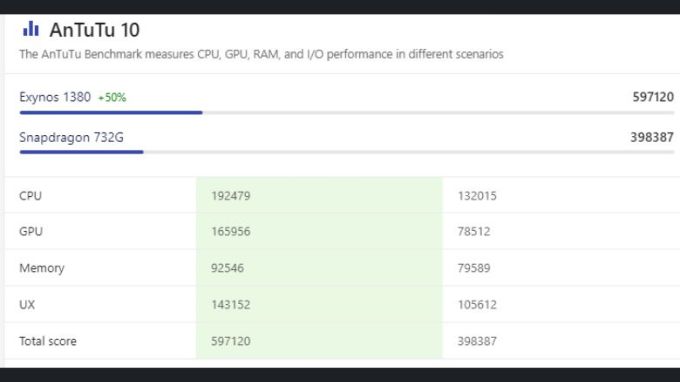
Task: Click the Exynos GPU value 165956
Action: coord(231,232)
